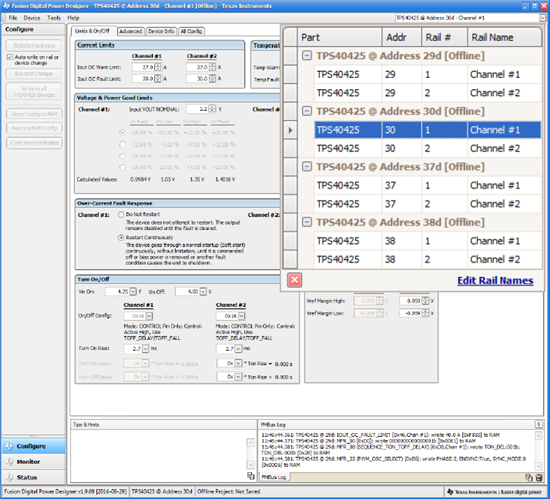Open the Channel #2 Turn On Delay dropdown
The image size is (550, 499).
point(238,363)
